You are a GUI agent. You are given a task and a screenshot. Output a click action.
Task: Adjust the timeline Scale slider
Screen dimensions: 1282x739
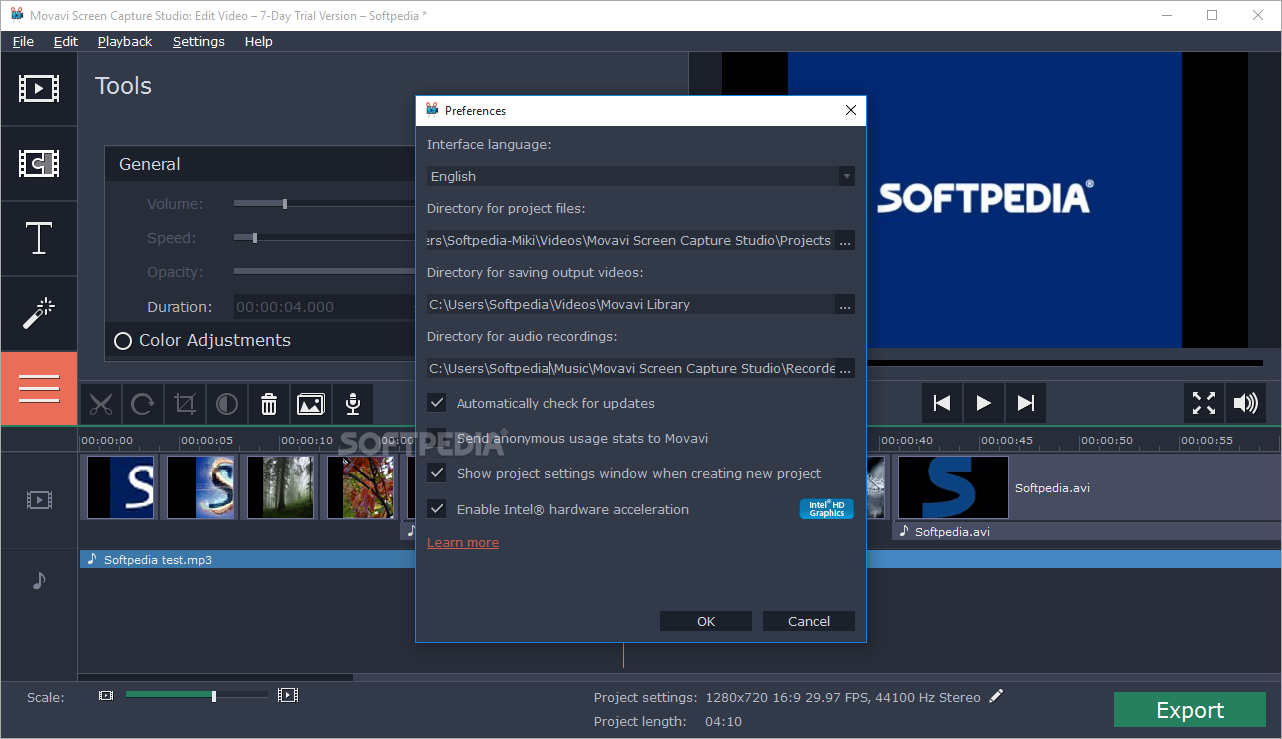(x=197, y=695)
